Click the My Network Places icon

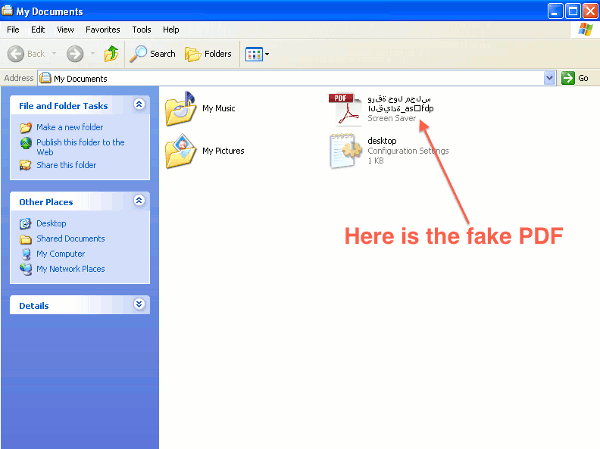pos(26,269)
